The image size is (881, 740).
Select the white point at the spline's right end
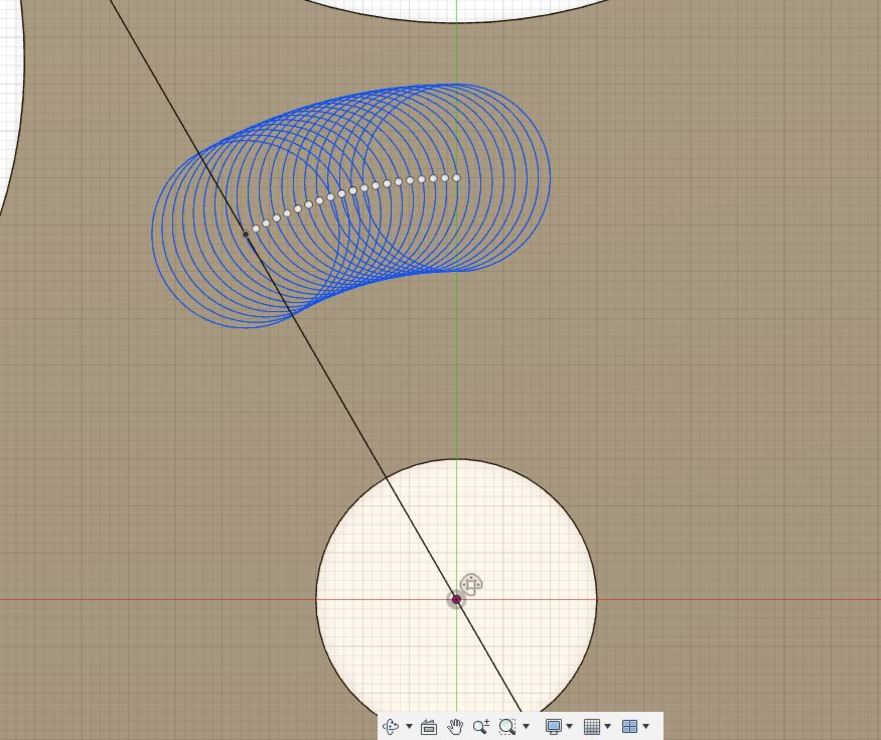456,178
